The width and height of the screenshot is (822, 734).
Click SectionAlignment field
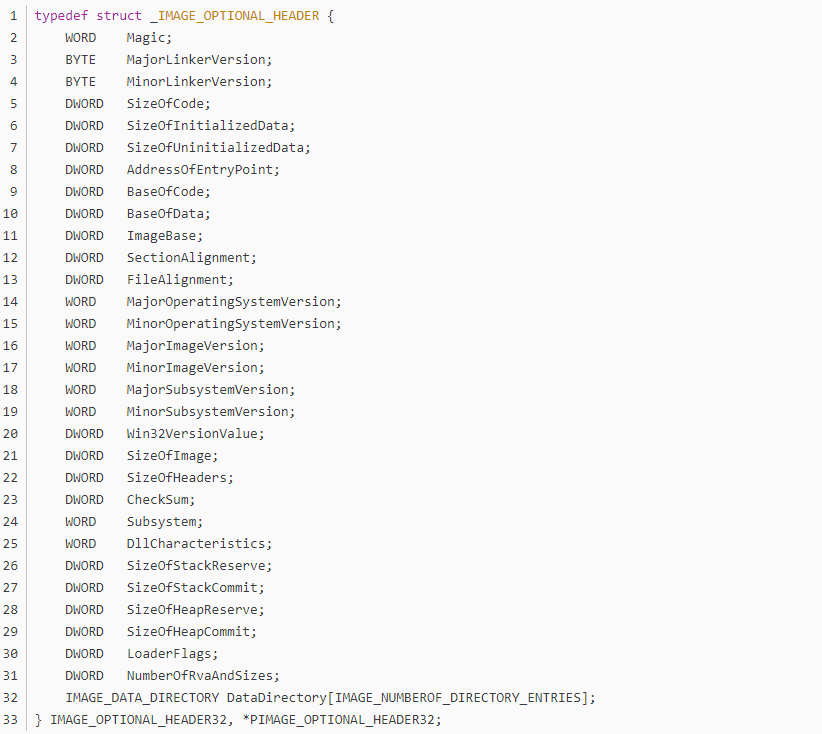188,258
